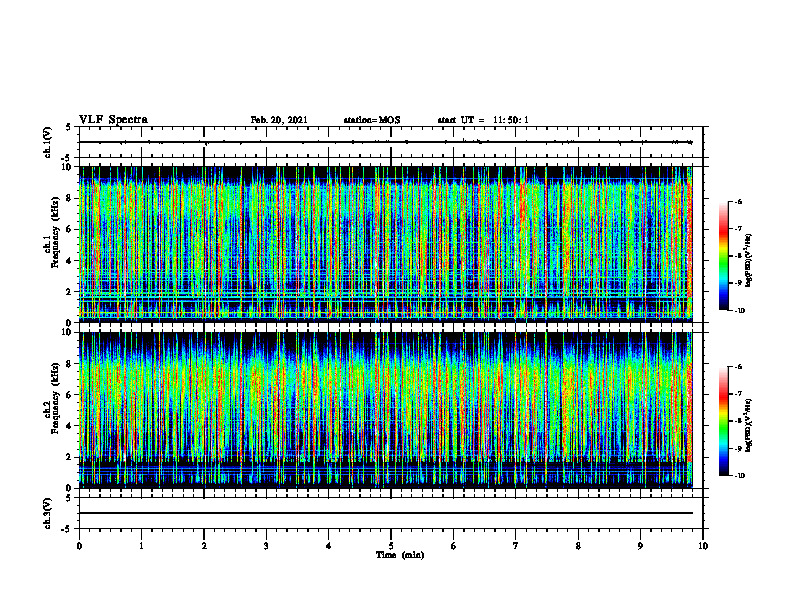
Task: Click time axis tick label '4'
Action: coord(329,546)
